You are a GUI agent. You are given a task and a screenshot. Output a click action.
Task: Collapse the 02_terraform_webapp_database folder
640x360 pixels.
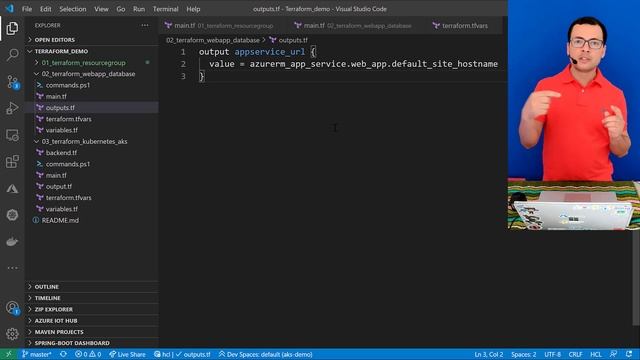(89, 74)
